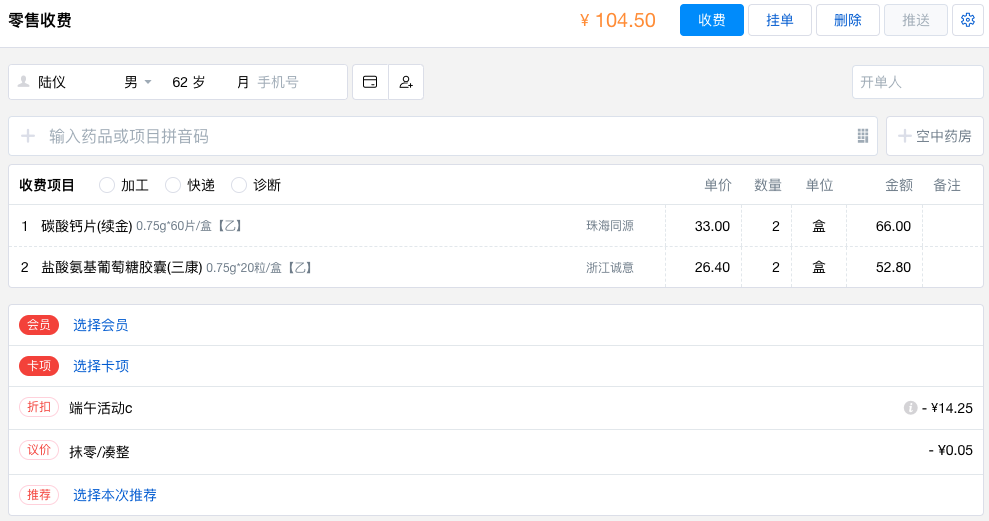
Task: Focus the drug pinyin code input
Action: 440,136
